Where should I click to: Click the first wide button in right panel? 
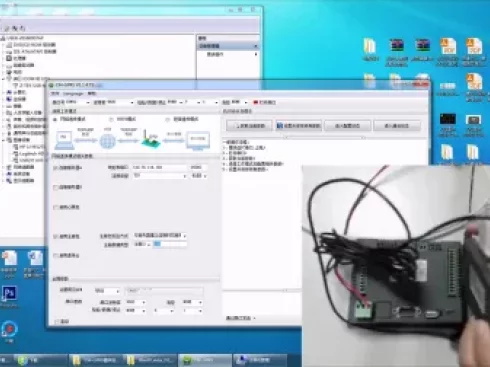click(x=249, y=126)
